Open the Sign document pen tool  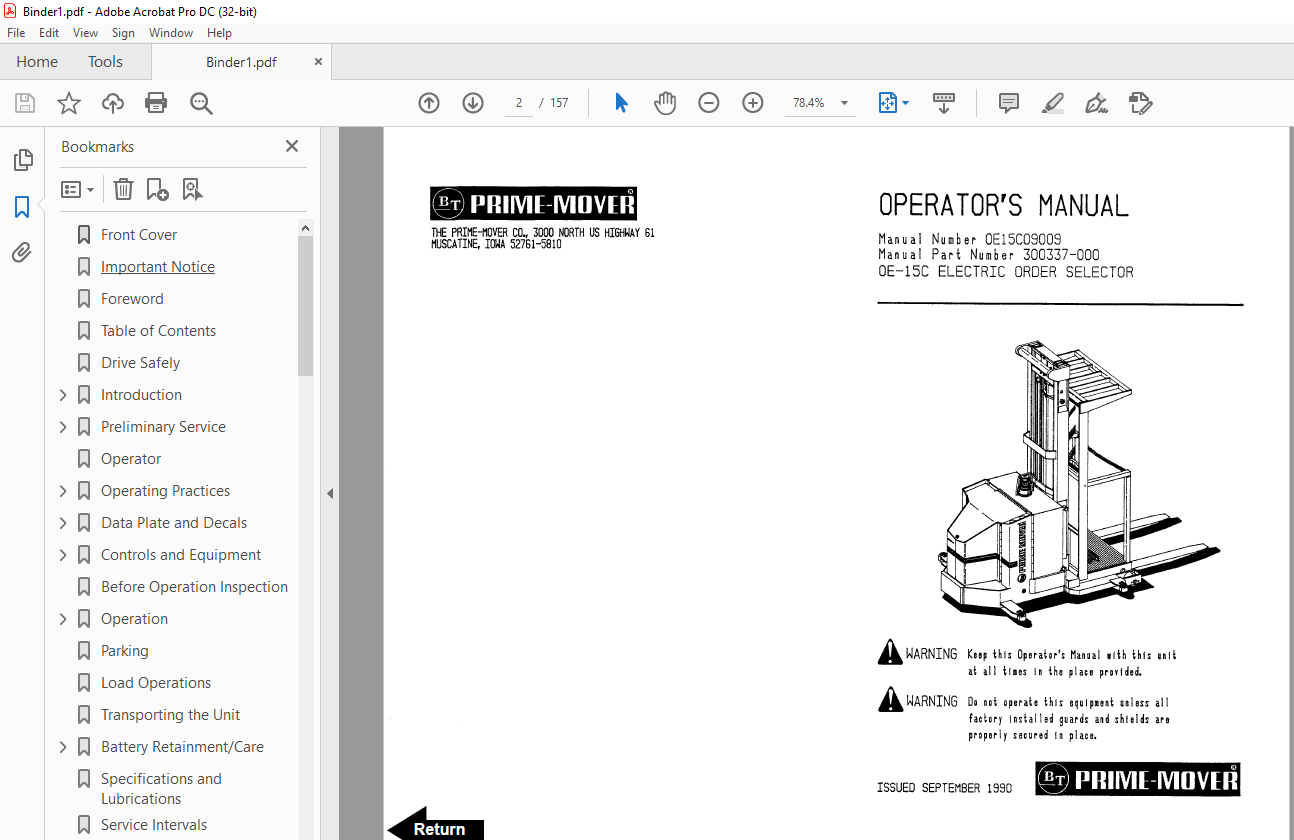1096,103
